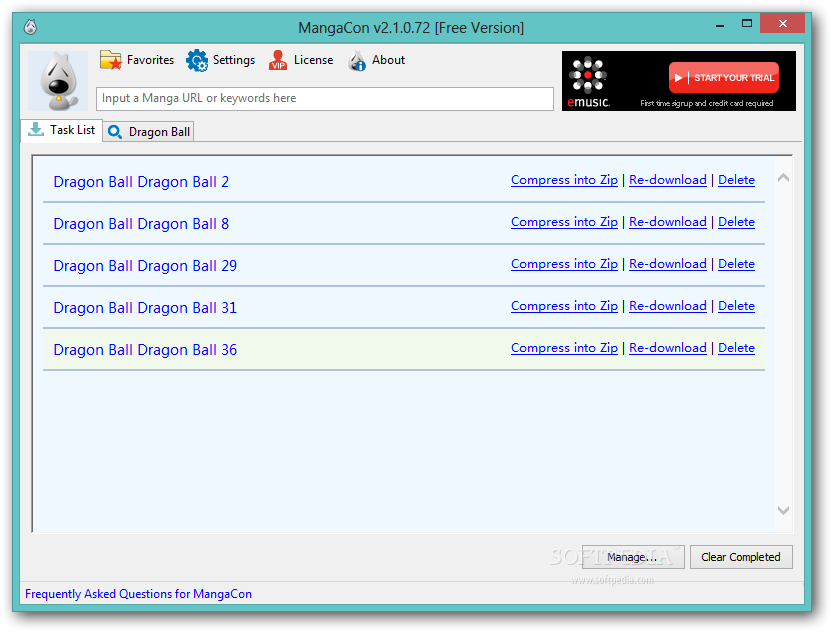The height and width of the screenshot is (632, 832).
Task: Open Favorites folder icon
Action: [111, 60]
